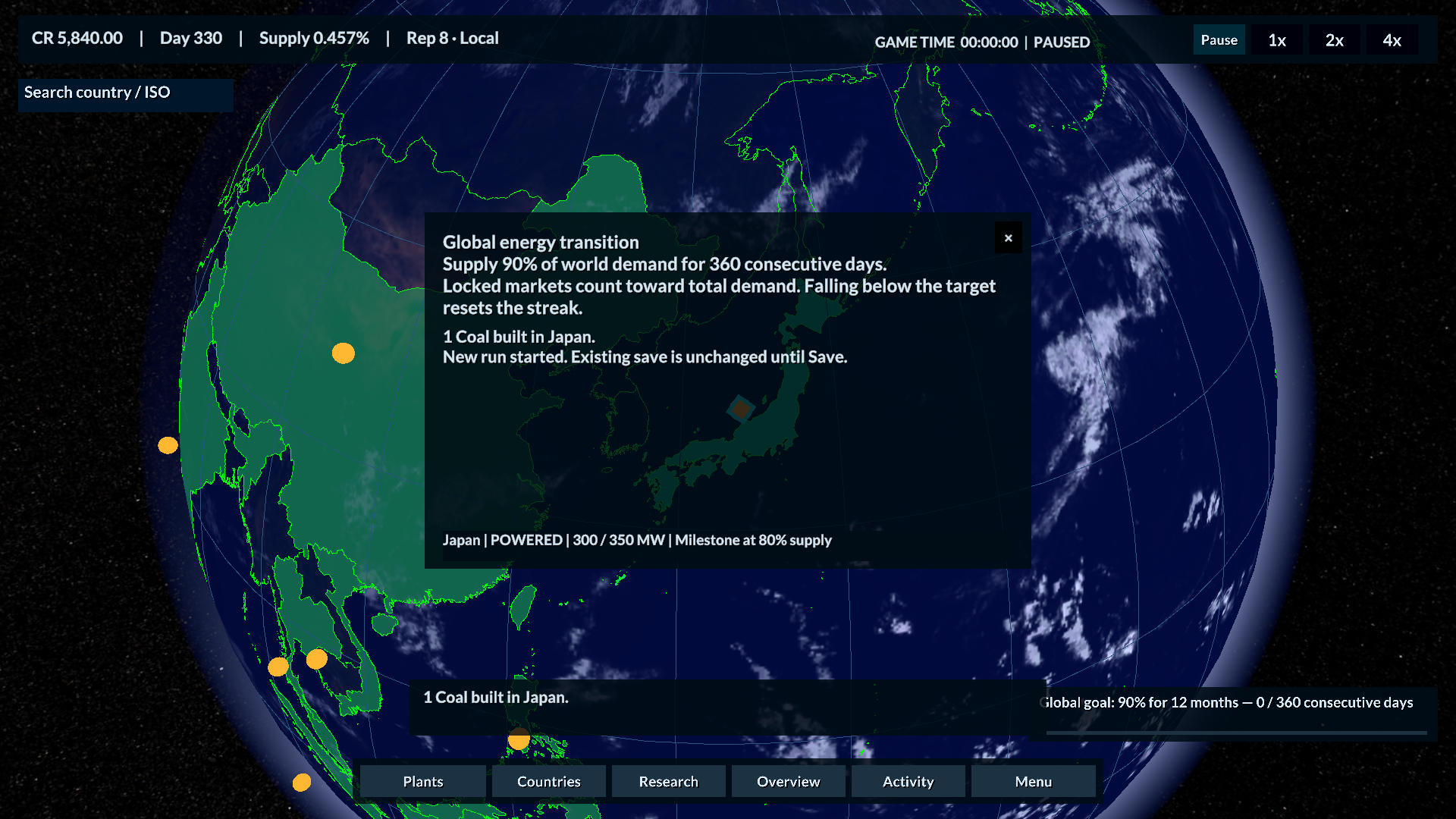Select the coal plant marker in Japan
1456x819 pixels.
[741, 409]
